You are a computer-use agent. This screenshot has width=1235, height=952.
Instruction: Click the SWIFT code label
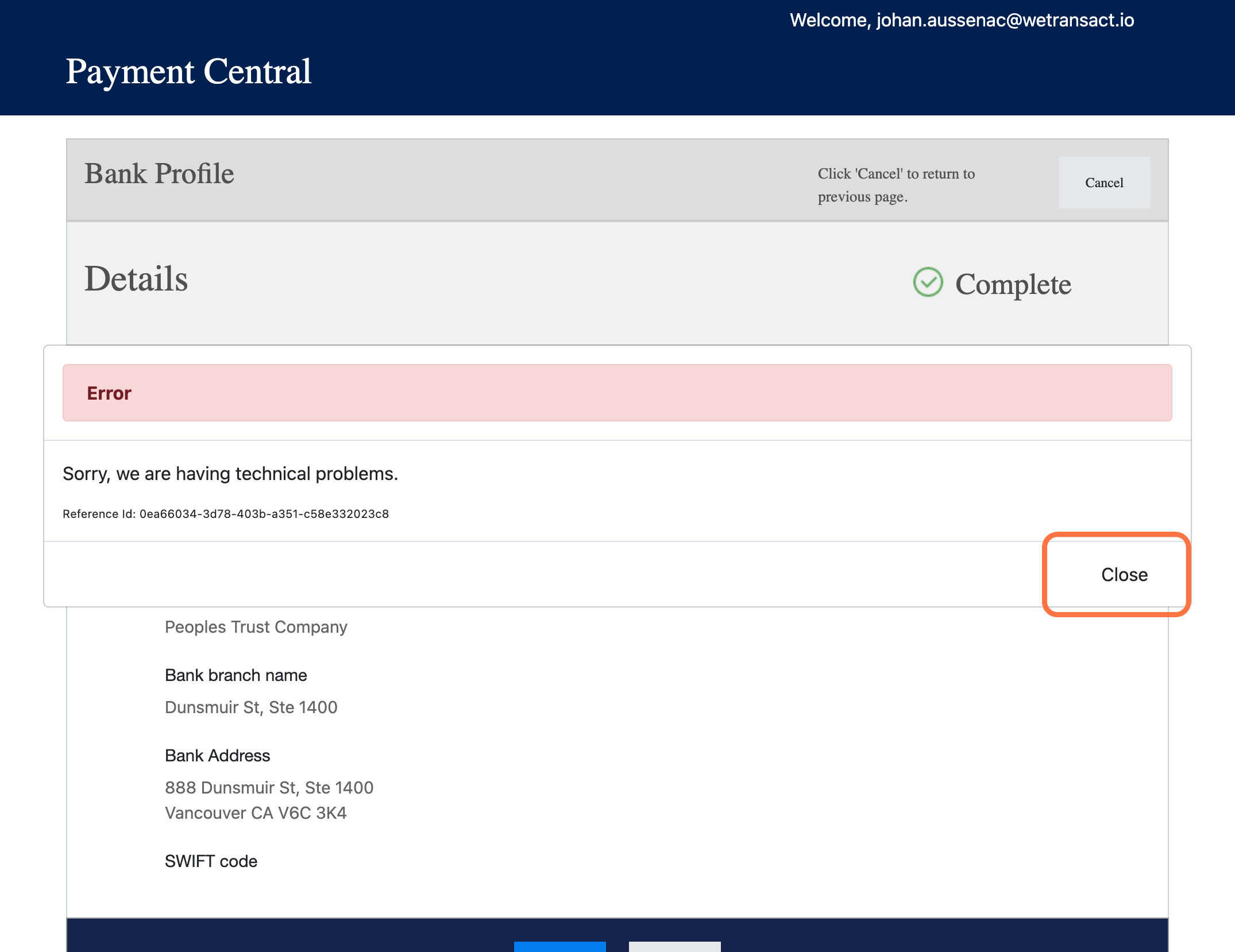(x=211, y=861)
